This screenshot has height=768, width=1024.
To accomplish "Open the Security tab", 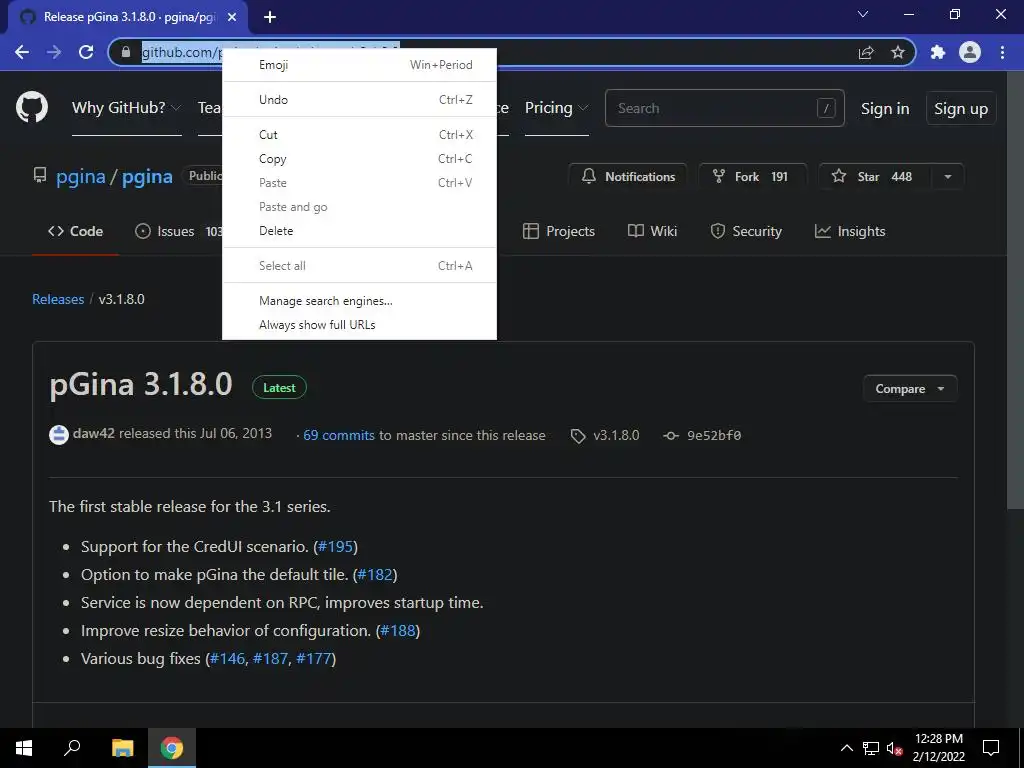I will point(746,231).
